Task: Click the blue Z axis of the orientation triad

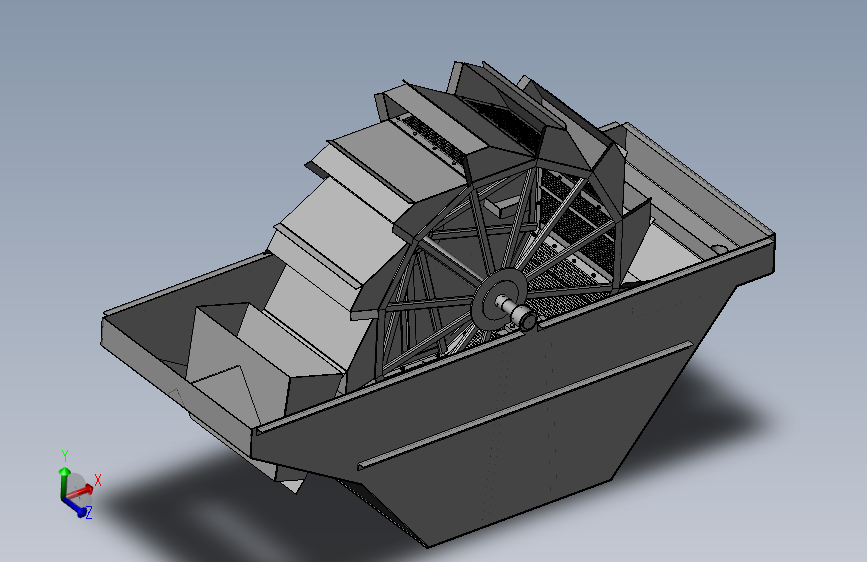Action: 75,507
